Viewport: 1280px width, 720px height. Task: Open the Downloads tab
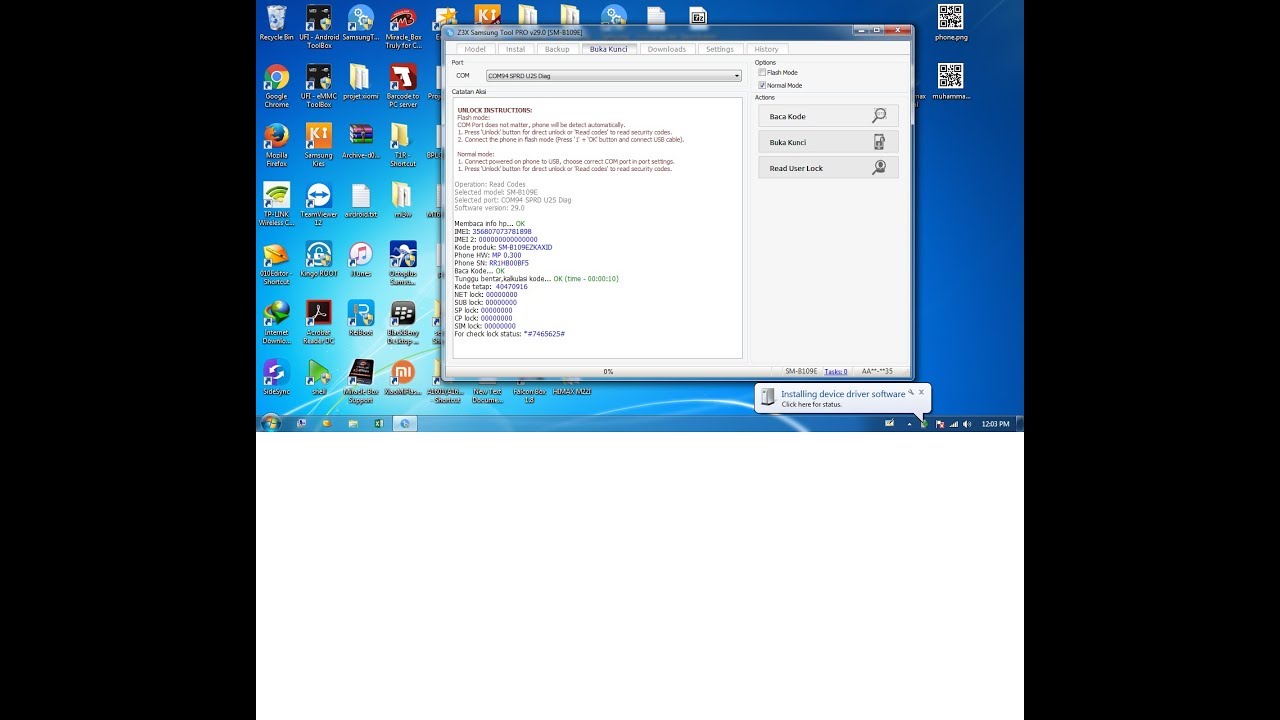tap(667, 49)
